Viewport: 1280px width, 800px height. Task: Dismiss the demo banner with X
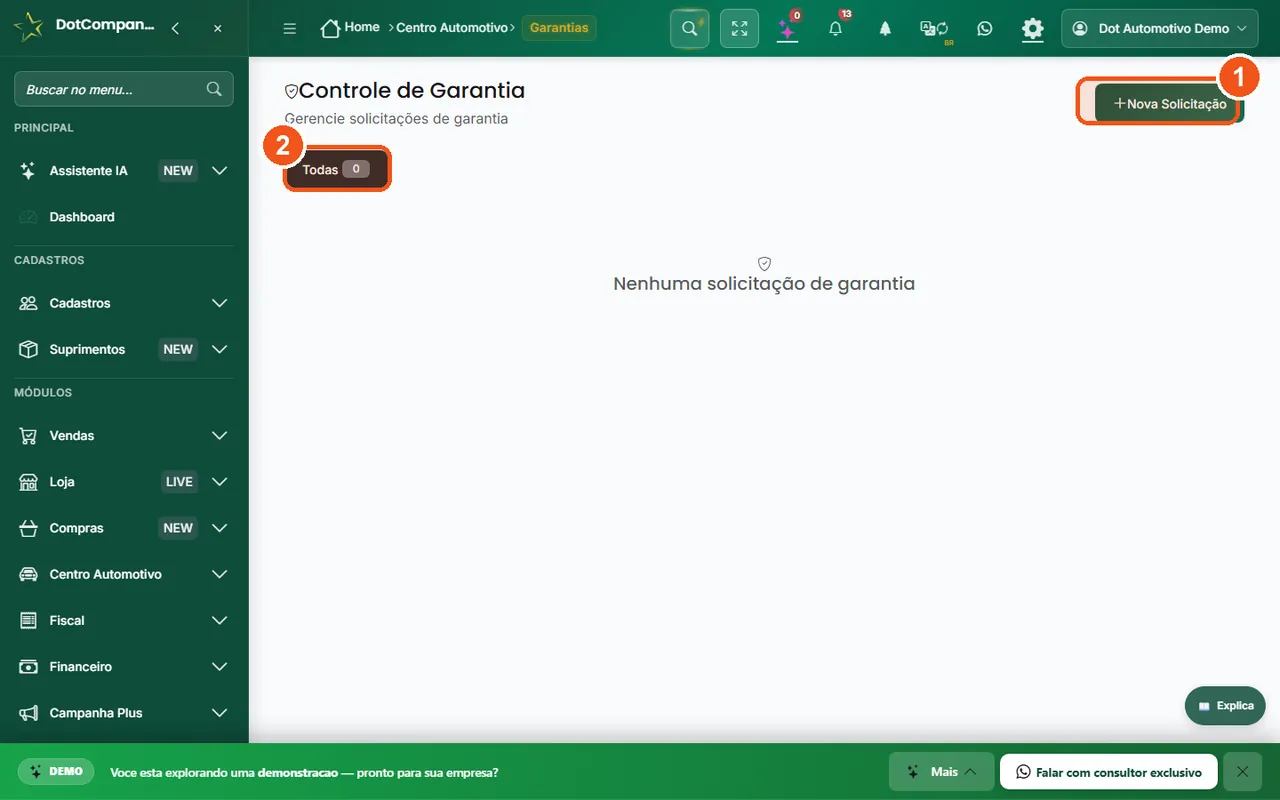(x=1242, y=772)
